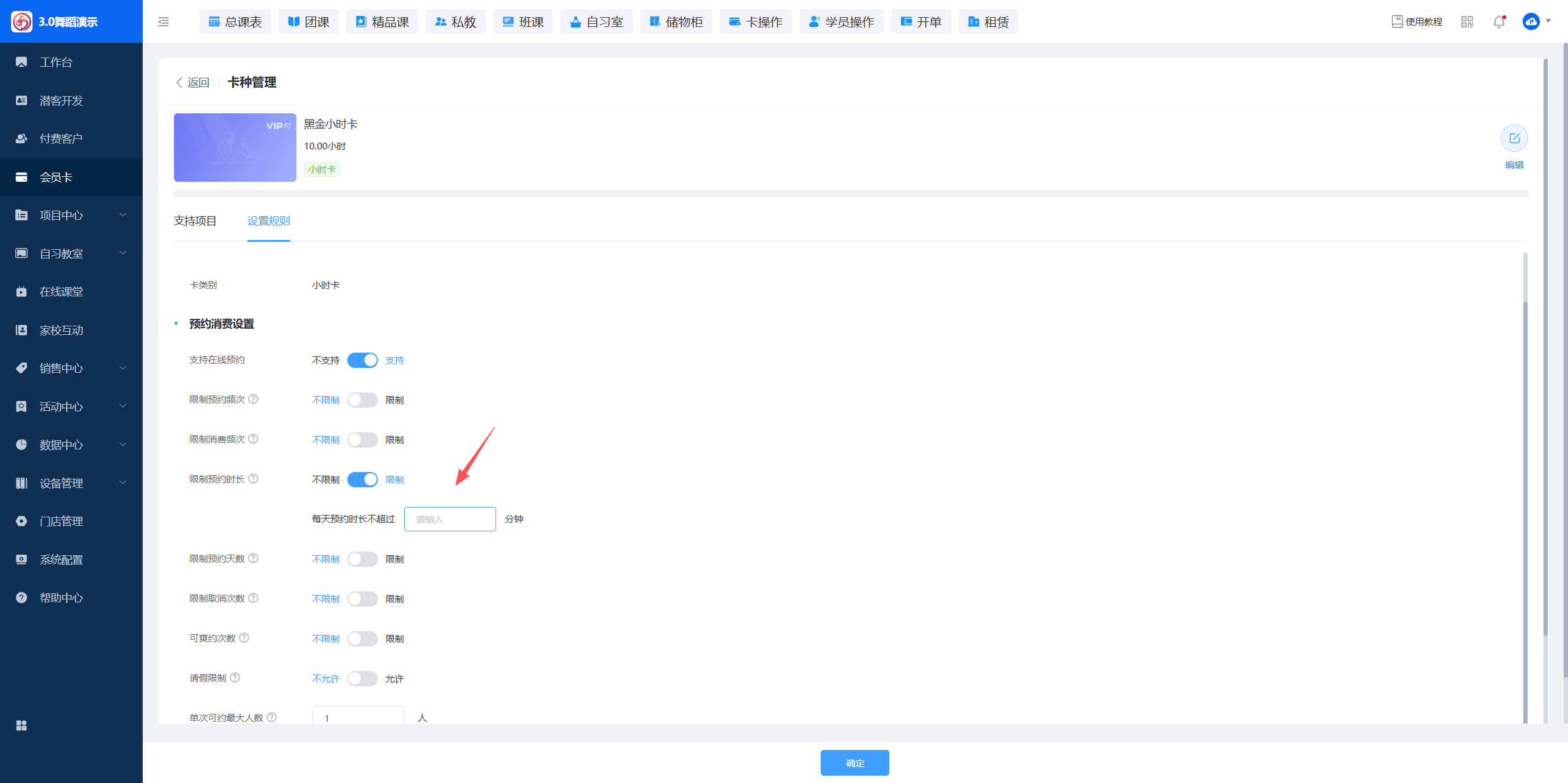This screenshot has width=1568, height=783.
Task: Click the QR code icon in header
Action: [x=1467, y=22]
